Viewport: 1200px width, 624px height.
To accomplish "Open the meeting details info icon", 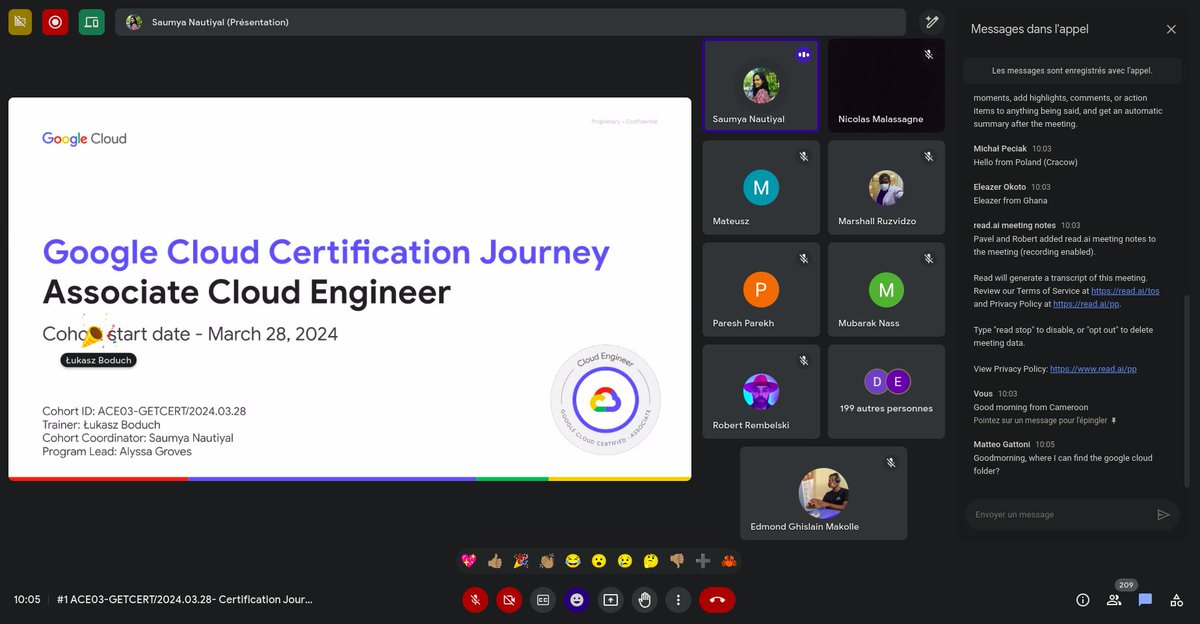I will [1082, 600].
